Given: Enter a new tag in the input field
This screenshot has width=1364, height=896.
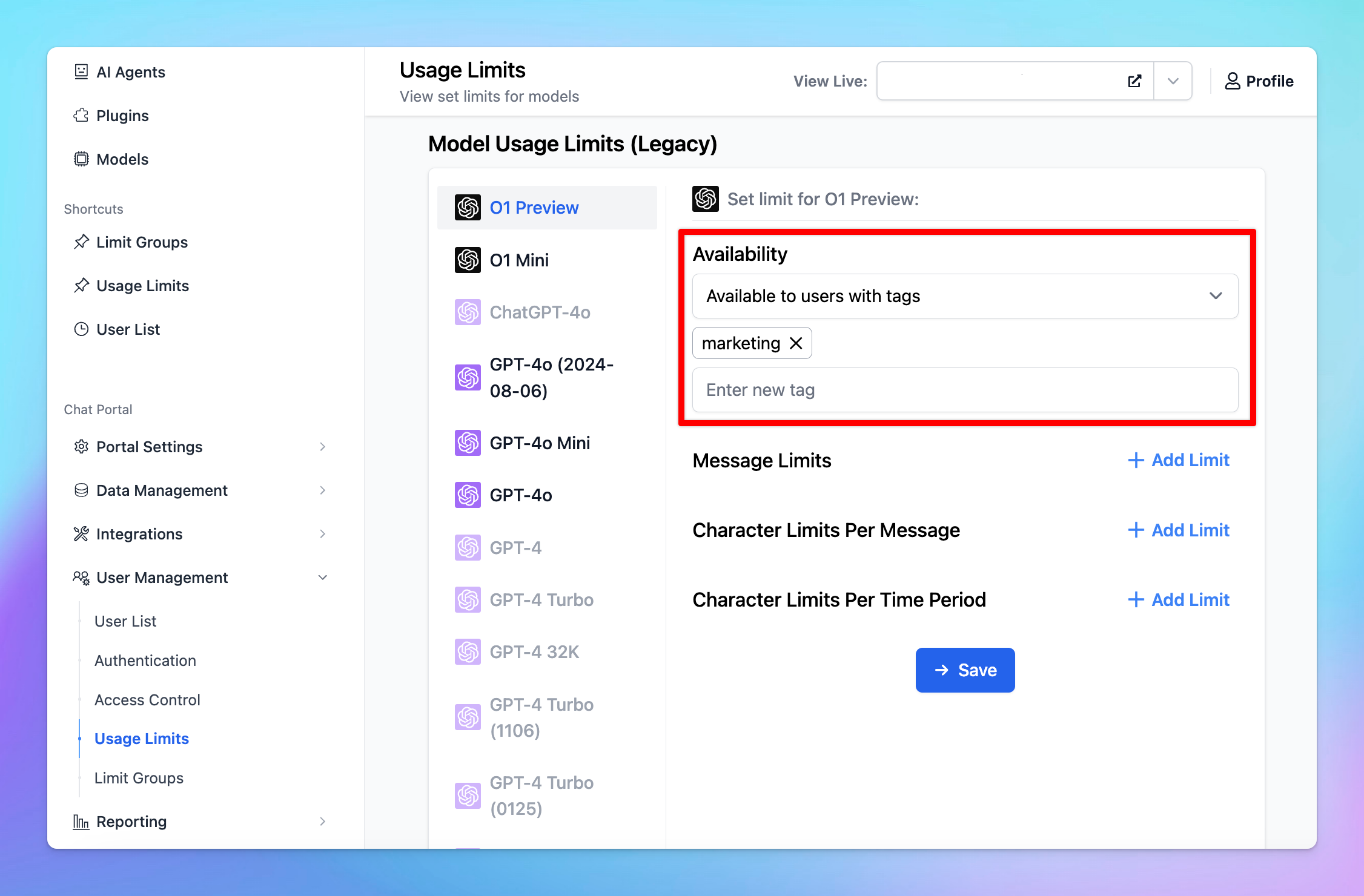Looking at the screenshot, I should [964, 389].
